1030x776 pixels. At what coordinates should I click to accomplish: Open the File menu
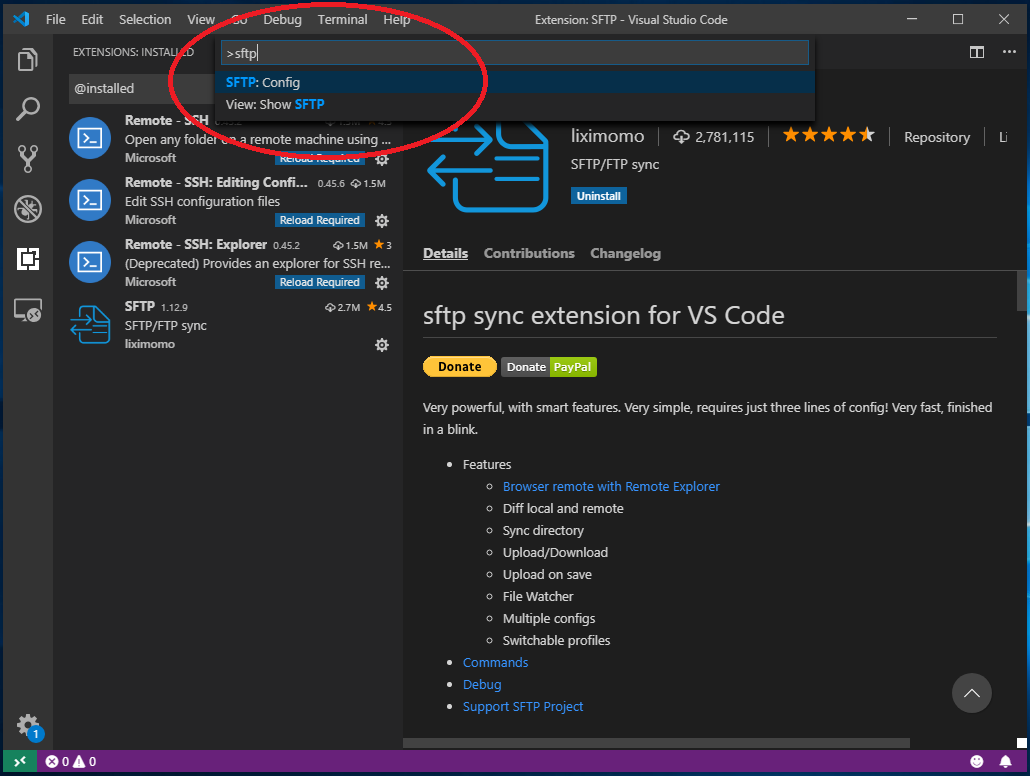(55, 20)
